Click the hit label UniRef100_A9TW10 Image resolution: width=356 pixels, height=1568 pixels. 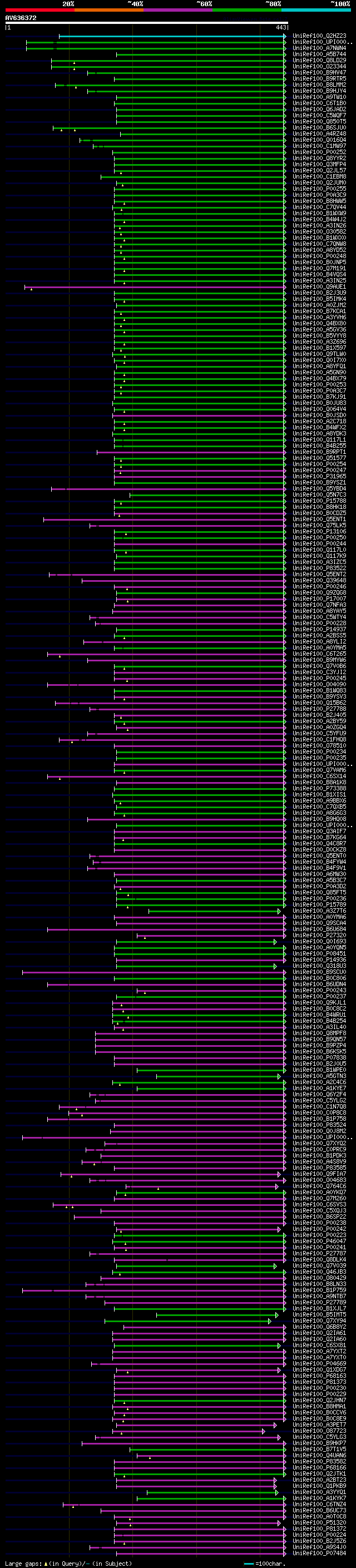pyautogui.click(x=319, y=97)
